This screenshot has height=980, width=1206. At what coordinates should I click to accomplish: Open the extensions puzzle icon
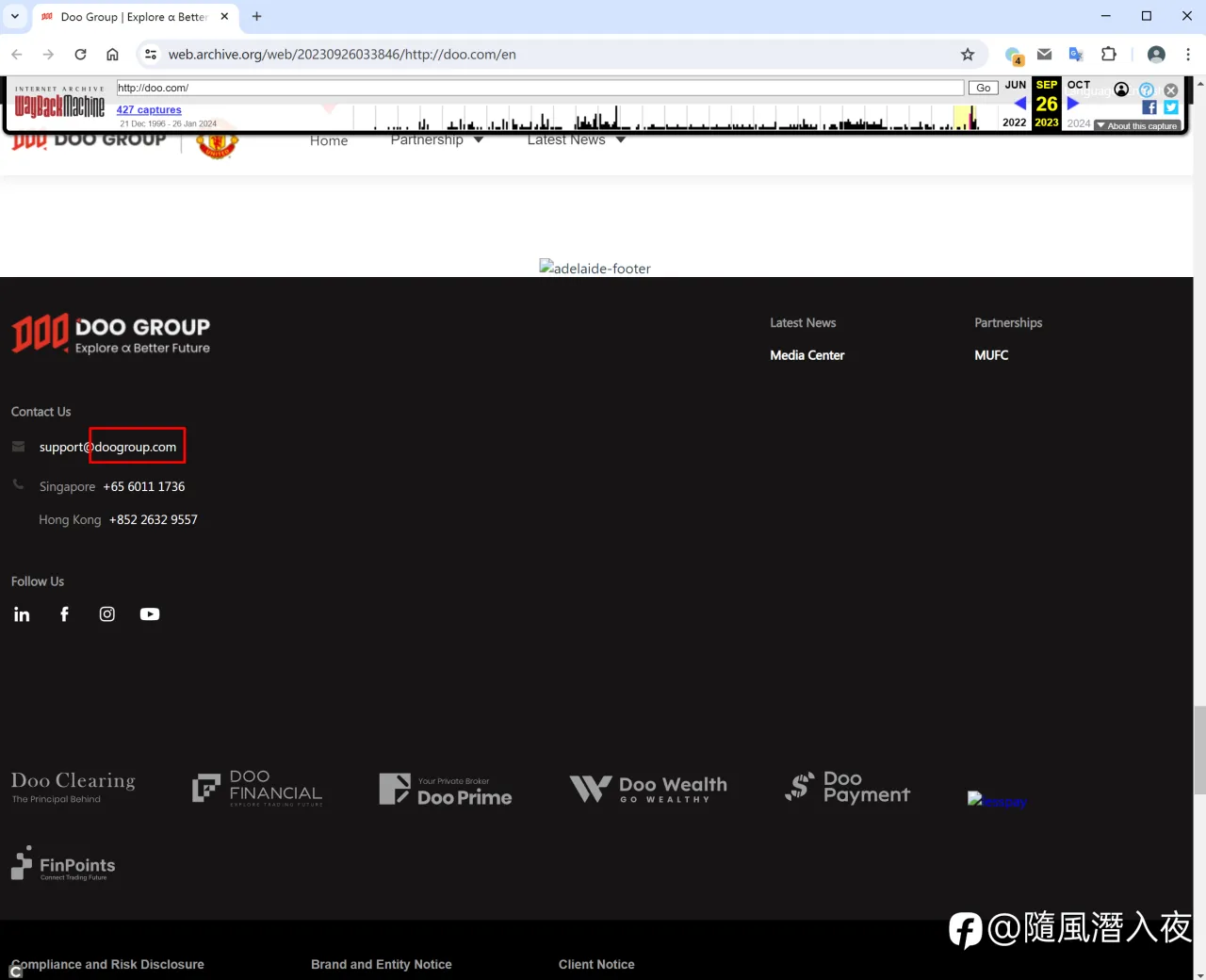(1109, 55)
